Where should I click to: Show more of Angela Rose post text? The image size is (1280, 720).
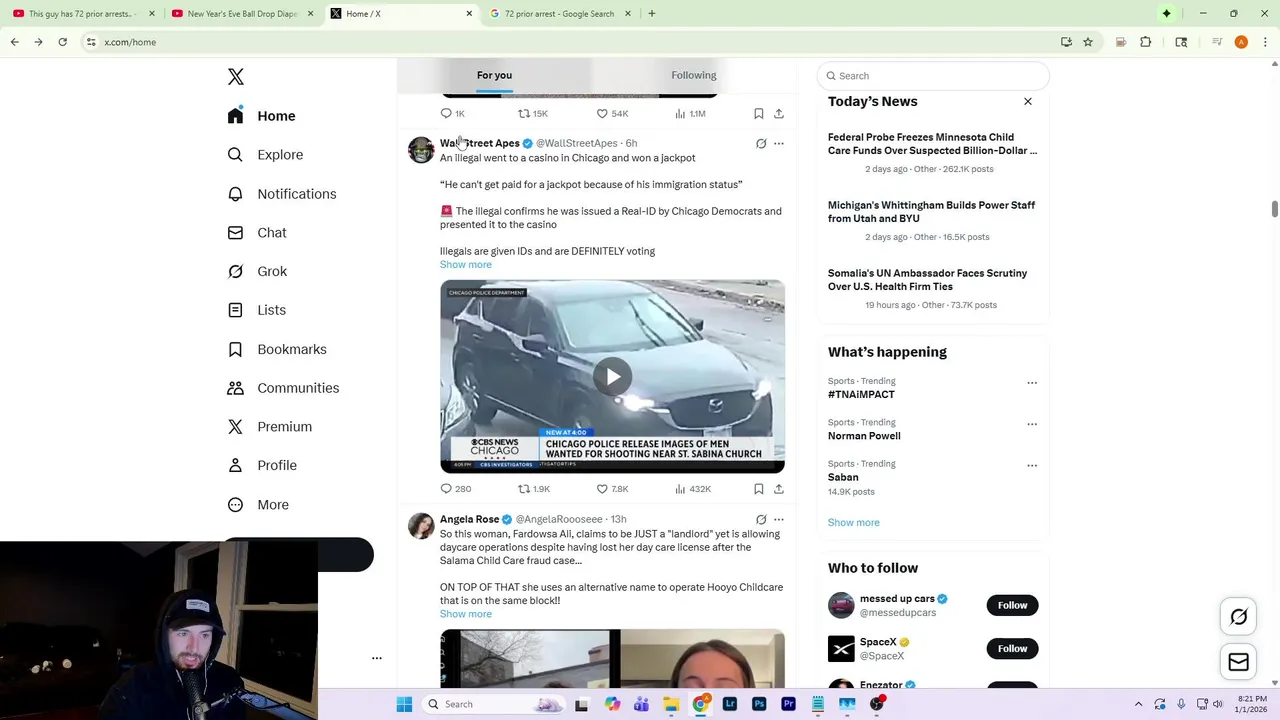tap(466, 614)
